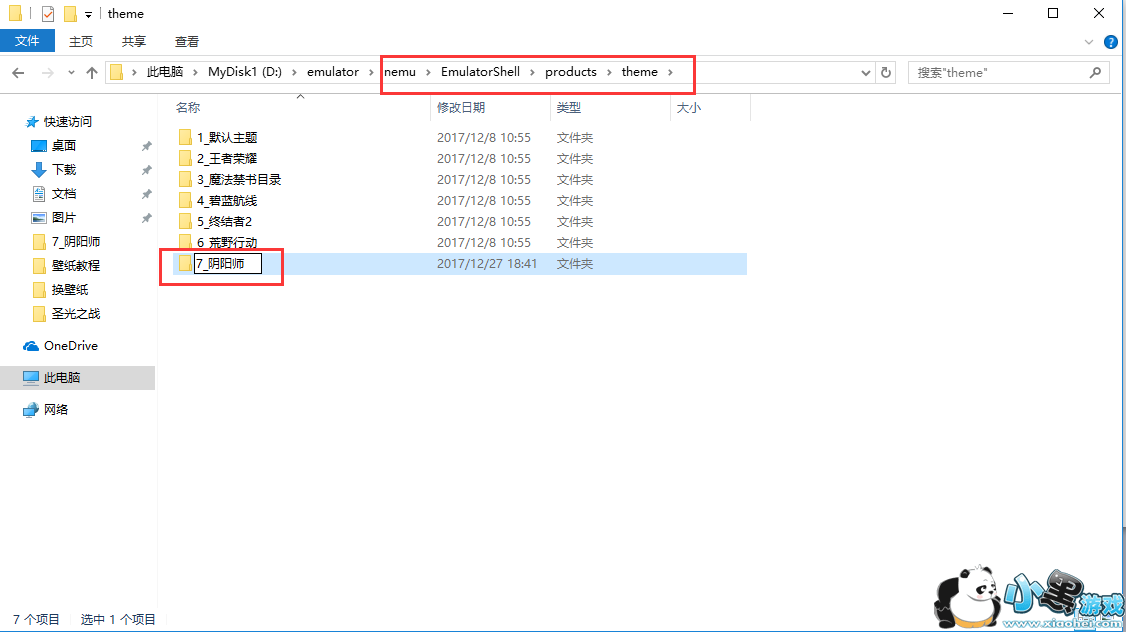
Task: Select OneDrive in the navigation pane
Action: point(70,345)
